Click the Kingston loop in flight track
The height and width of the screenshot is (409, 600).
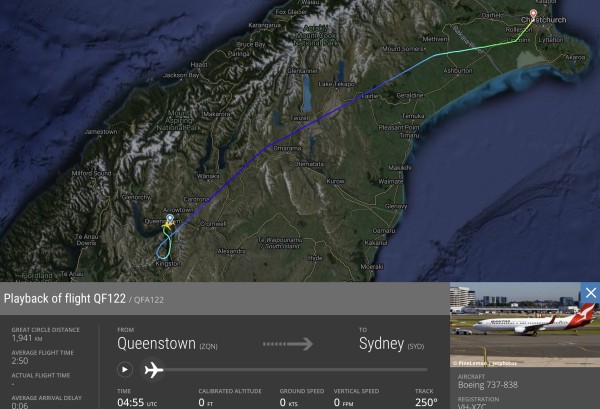pyautogui.click(x=163, y=249)
